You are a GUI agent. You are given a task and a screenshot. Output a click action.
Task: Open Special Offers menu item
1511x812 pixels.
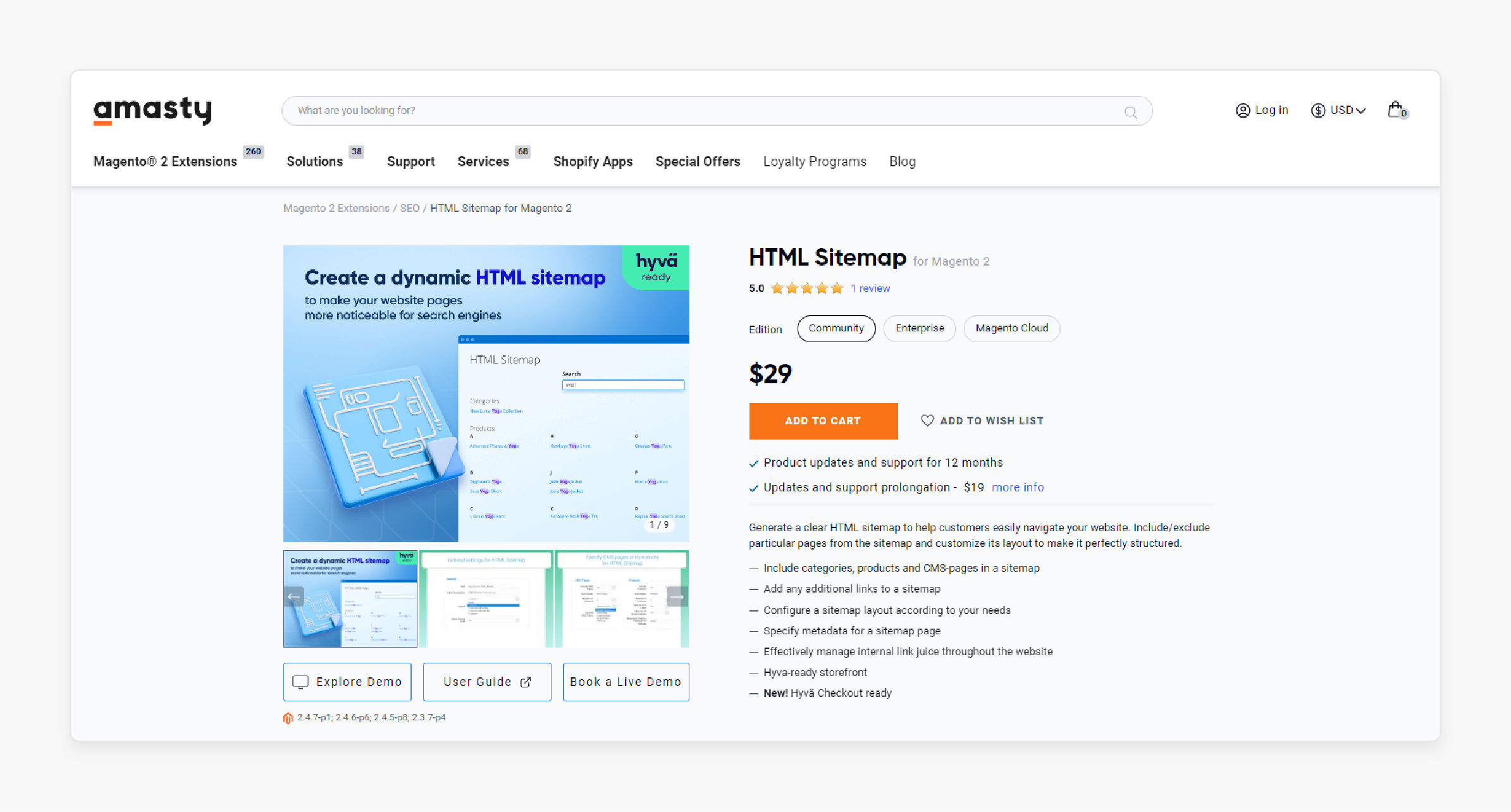pyautogui.click(x=698, y=162)
